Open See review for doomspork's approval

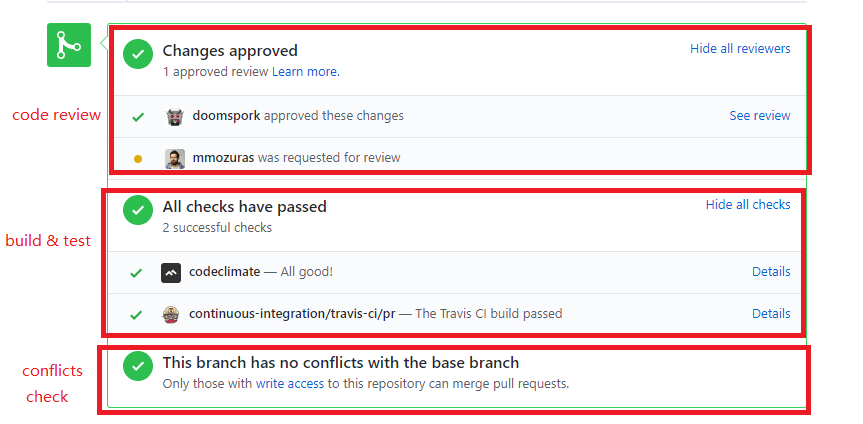(x=760, y=116)
